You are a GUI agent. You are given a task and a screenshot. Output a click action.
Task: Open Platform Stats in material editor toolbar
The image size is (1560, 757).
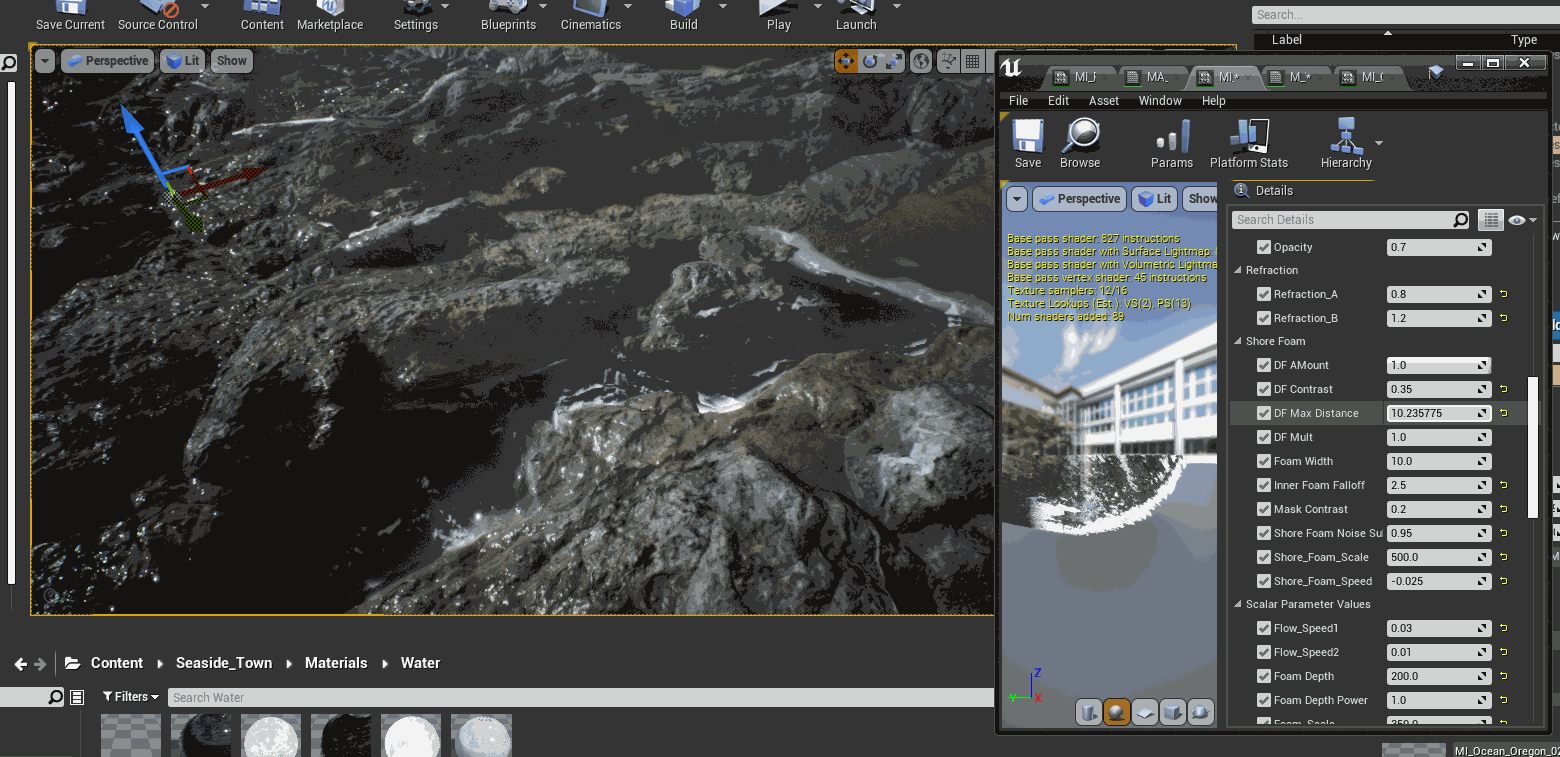tap(1249, 144)
